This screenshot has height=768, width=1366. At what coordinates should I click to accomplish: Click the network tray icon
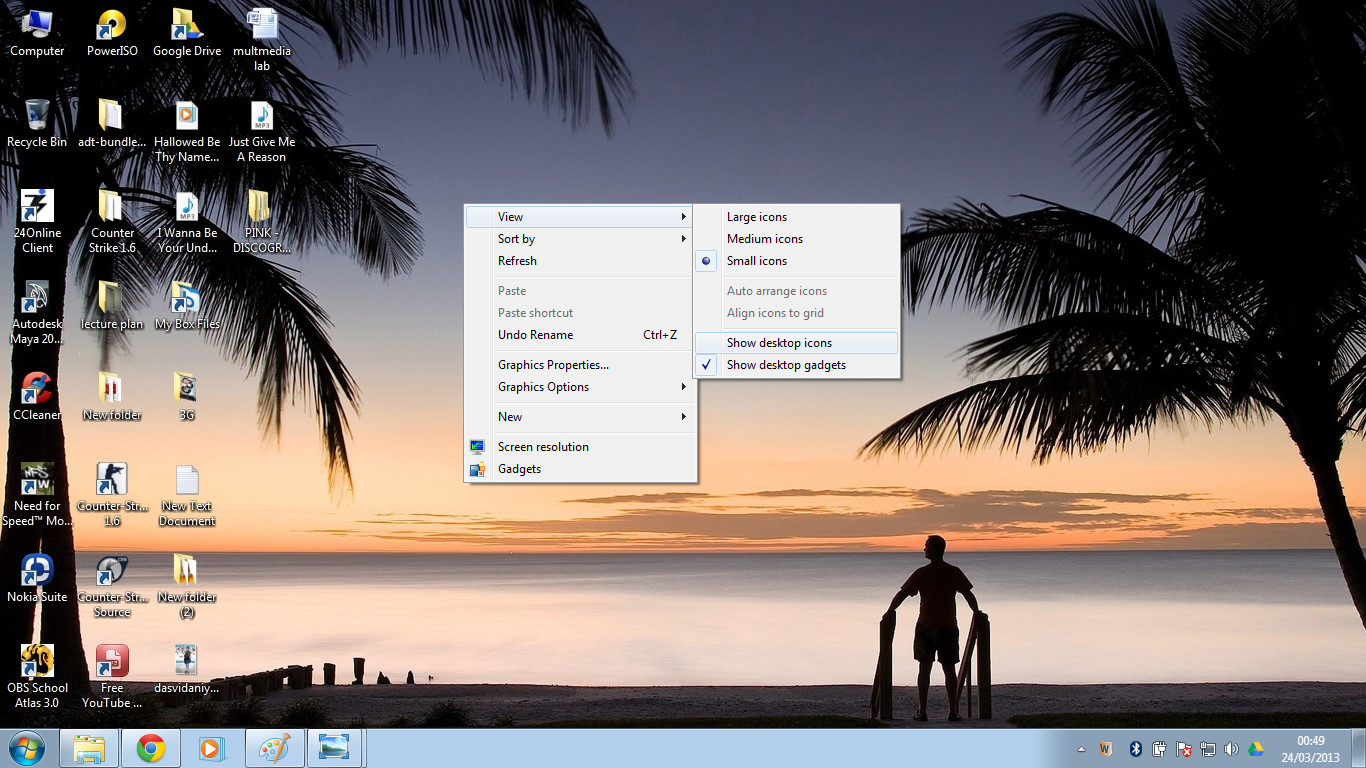(x=1207, y=749)
